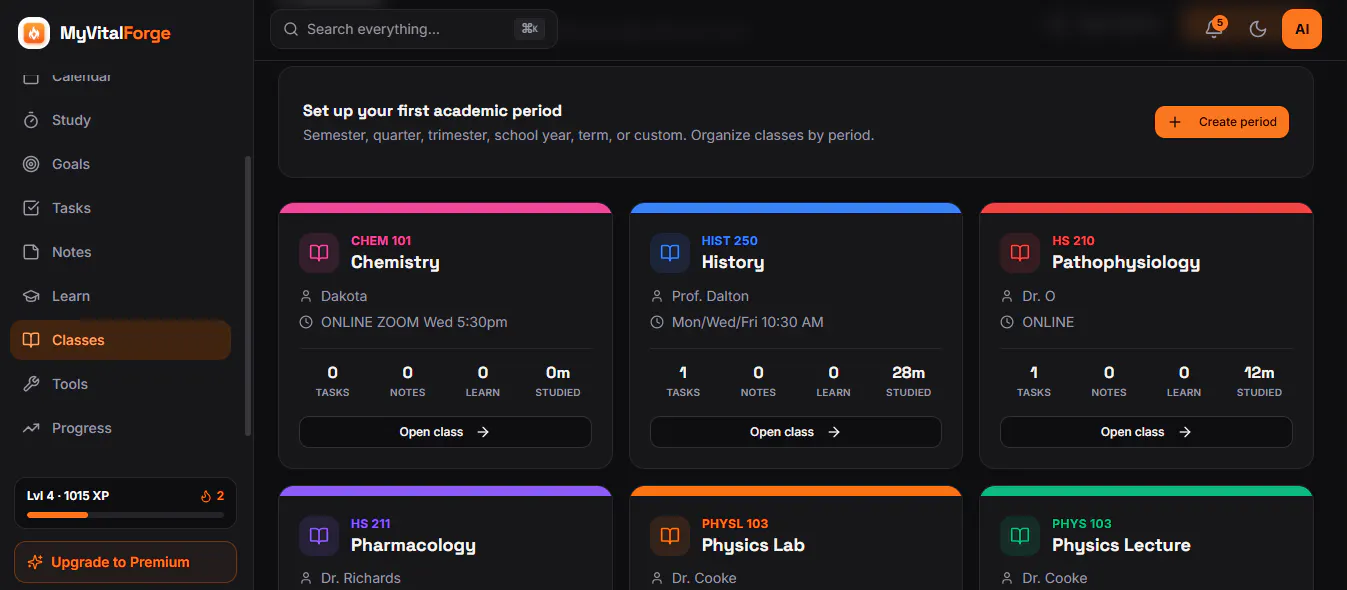
Task: Click the orange Physics Lab book icon
Action: tap(670, 536)
